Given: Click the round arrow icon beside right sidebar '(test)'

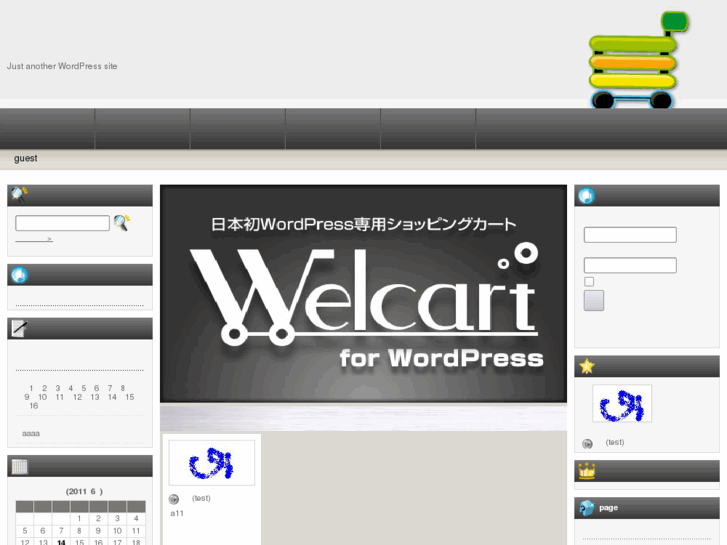Looking at the screenshot, I should click(x=587, y=444).
